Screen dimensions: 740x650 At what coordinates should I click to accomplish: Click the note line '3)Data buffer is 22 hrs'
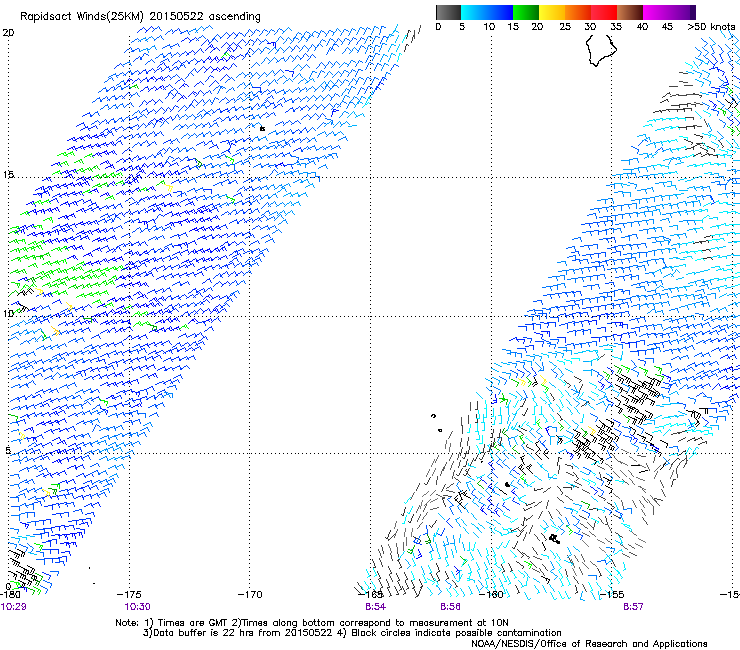point(352,633)
